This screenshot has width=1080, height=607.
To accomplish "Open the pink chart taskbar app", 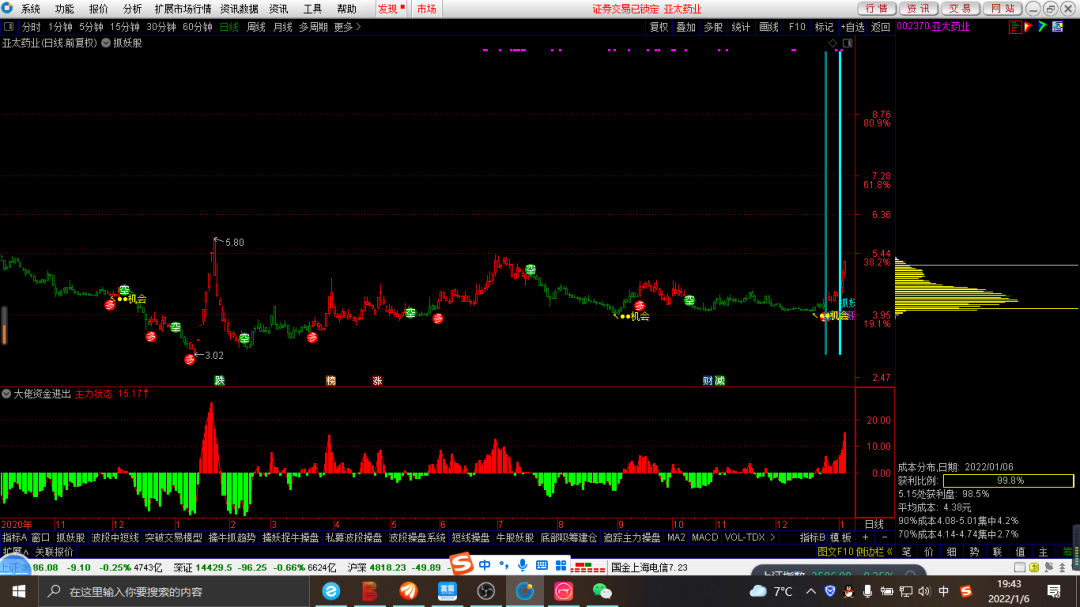I will [563, 591].
